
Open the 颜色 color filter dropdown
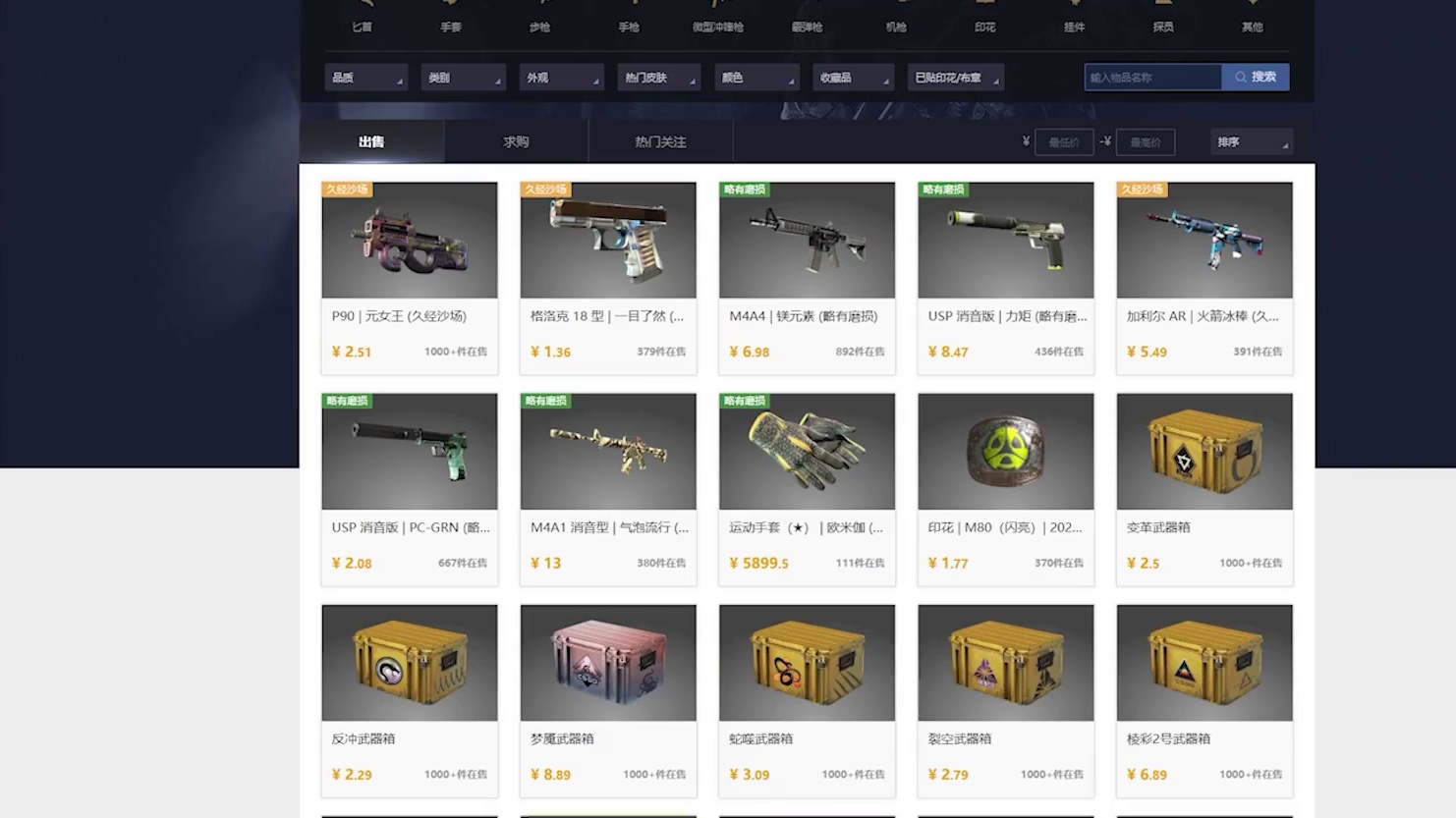coord(756,78)
